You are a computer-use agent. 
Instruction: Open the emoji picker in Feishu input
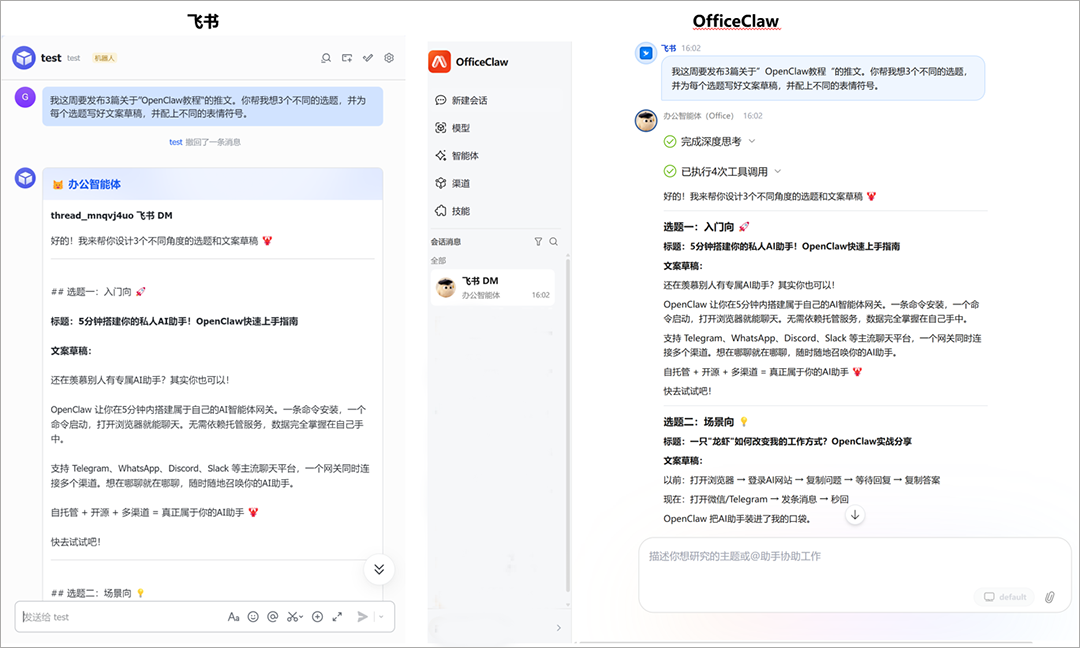(x=253, y=617)
